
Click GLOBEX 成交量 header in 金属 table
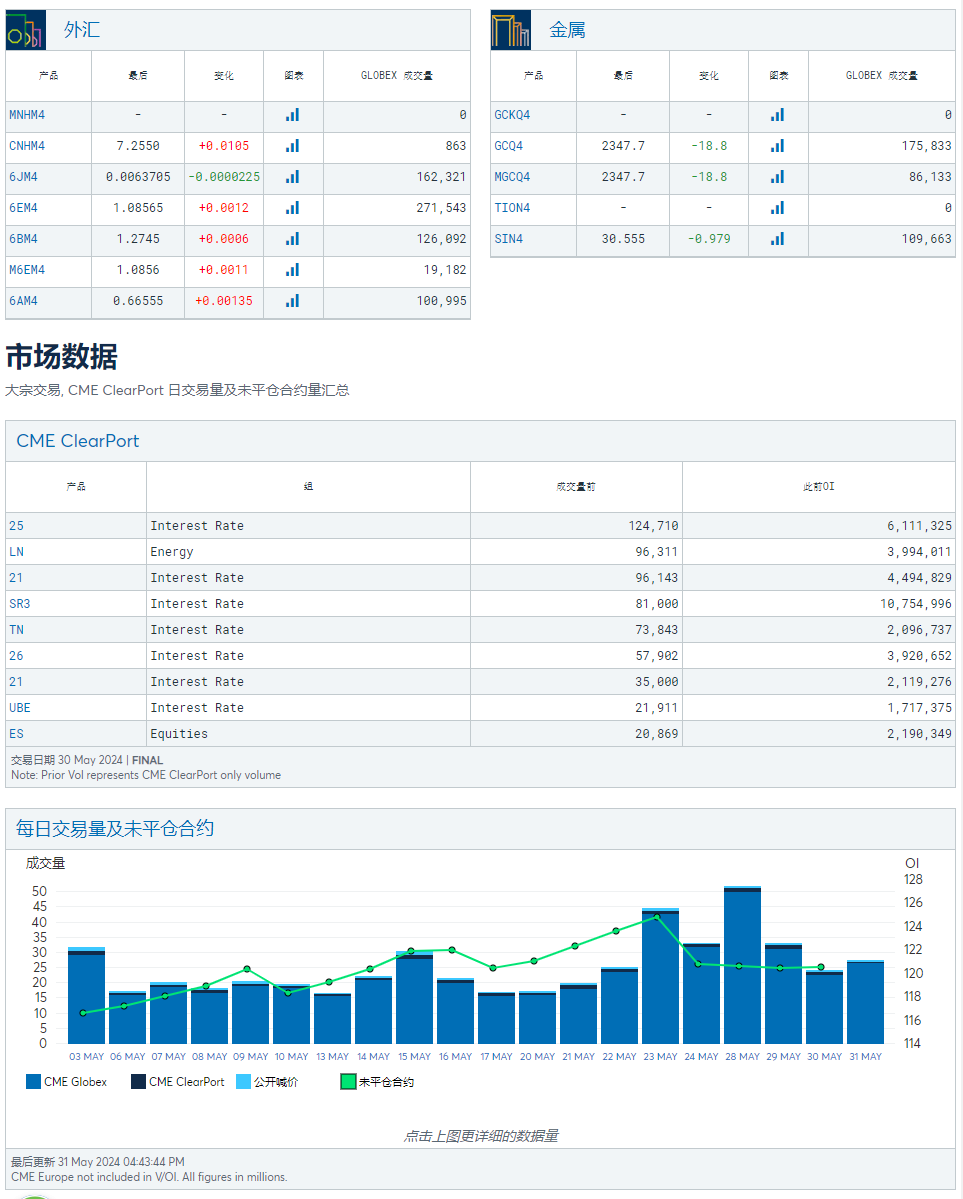[x=882, y=76]
